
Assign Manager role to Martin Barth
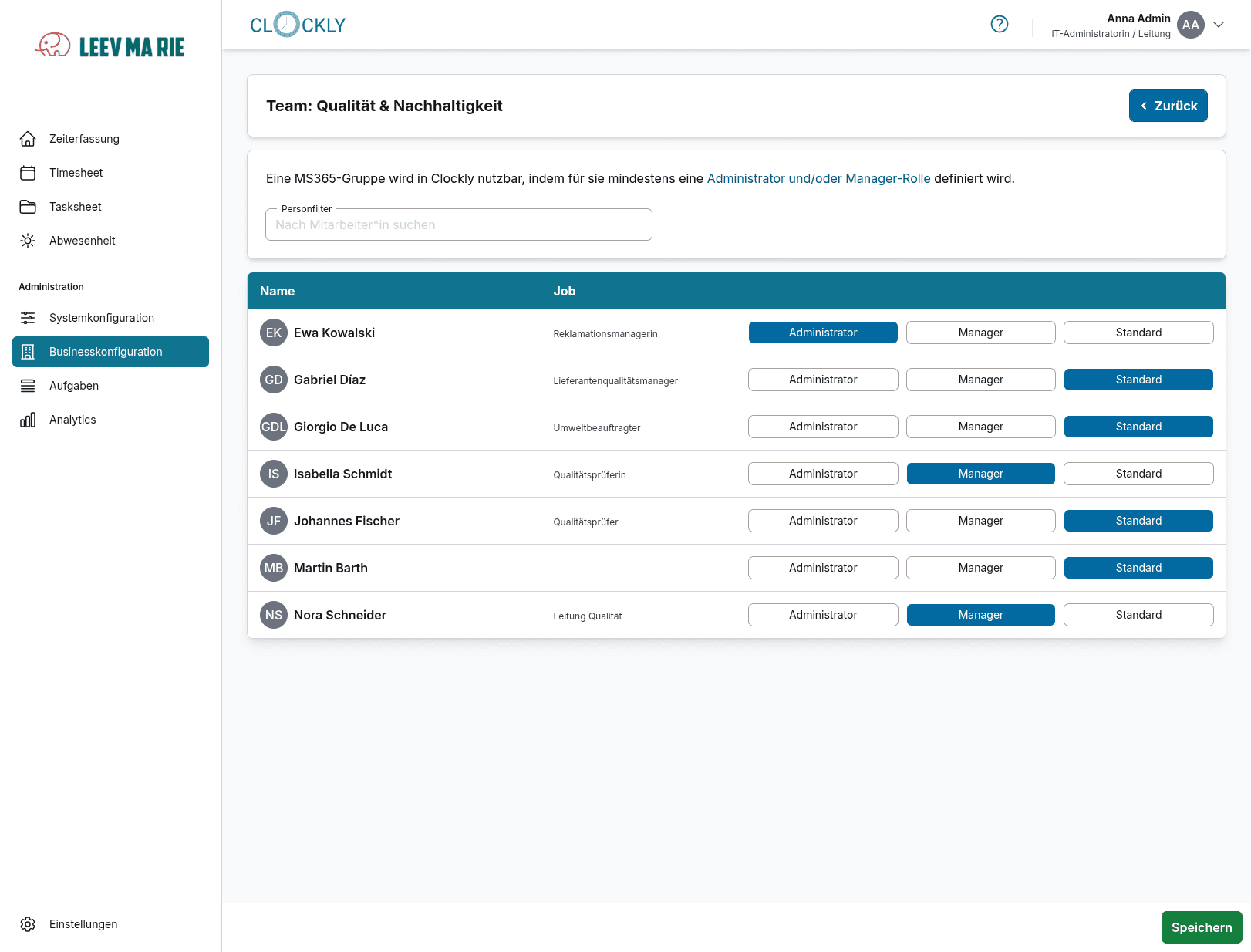click(x=980, y=568)
